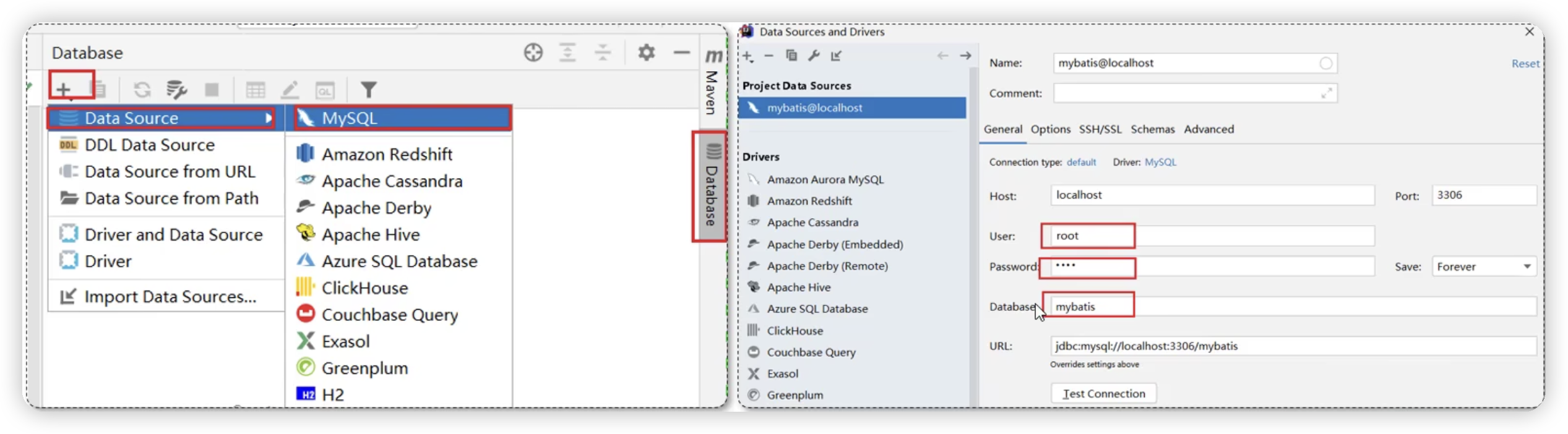1568x434 pixels.
Task: Click the Name input field
Action: pyautogui.click(x=1194, y=63)
